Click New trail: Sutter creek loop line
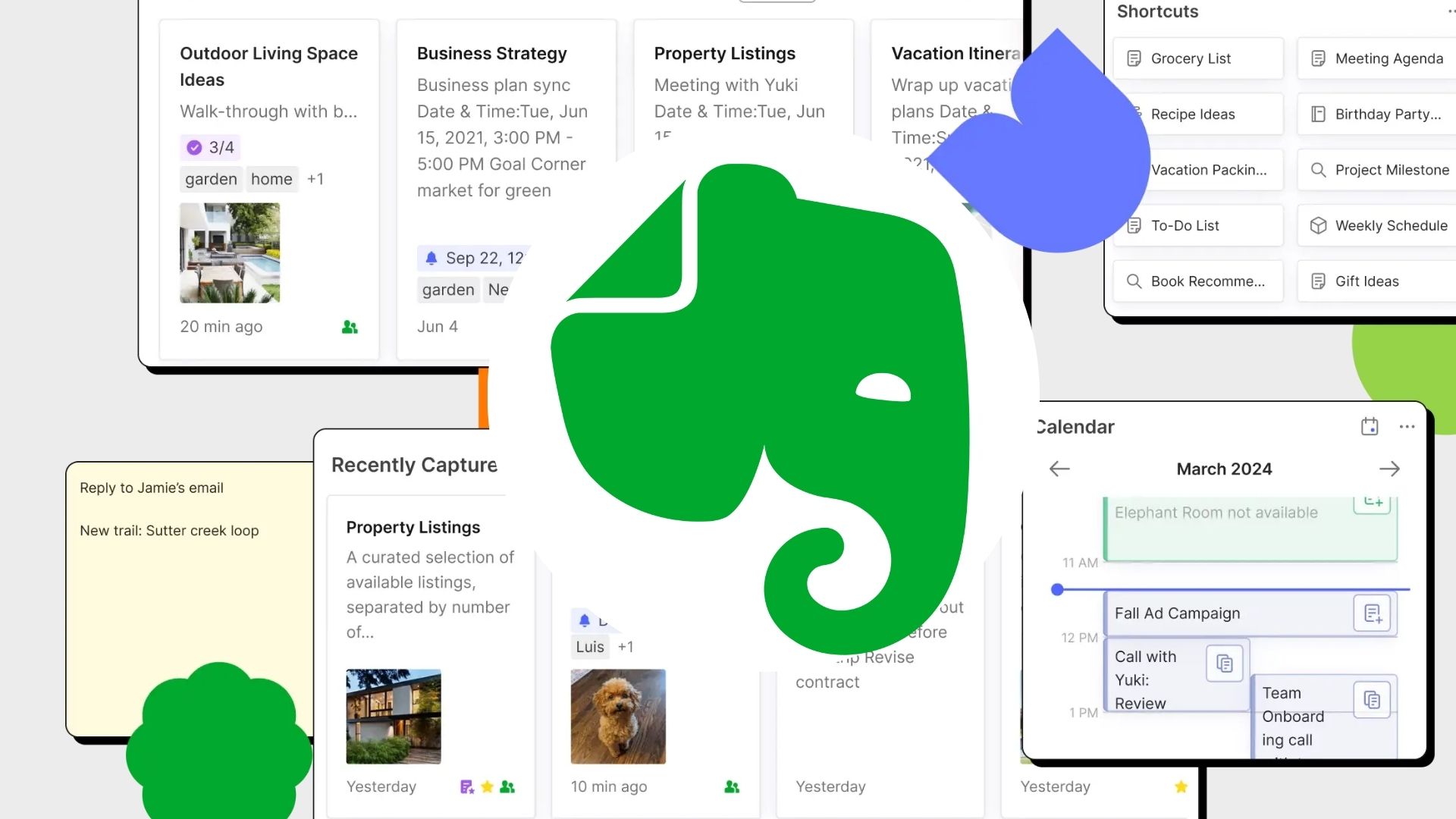The height and width of the screenshot is (819, 1456). coord(169,531)
